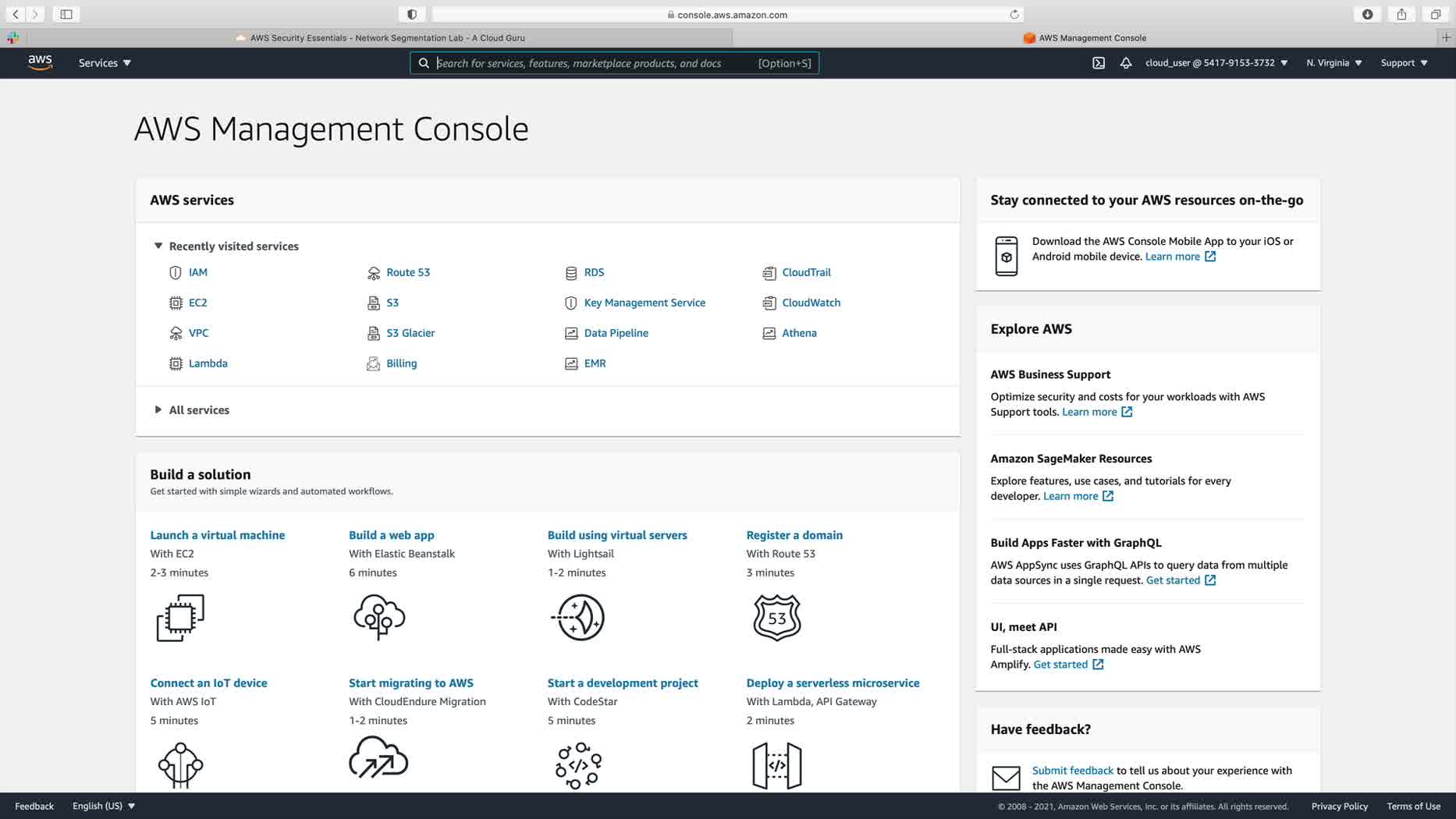The width and height of the screenshot is (1456, 819).
Task: Click the Safari sidebar toggle icon
Action: [66, 14]
